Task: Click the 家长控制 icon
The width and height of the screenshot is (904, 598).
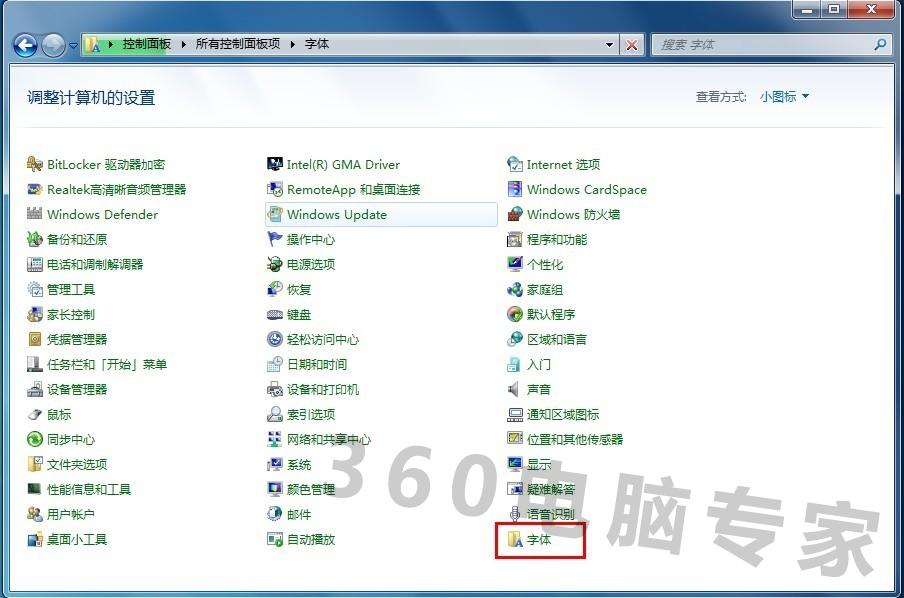Action: 35,314
